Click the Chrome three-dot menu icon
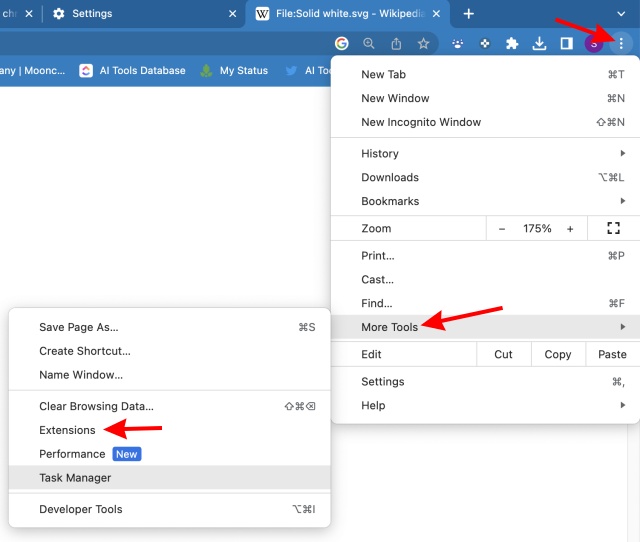 click(x=621, y=43)
